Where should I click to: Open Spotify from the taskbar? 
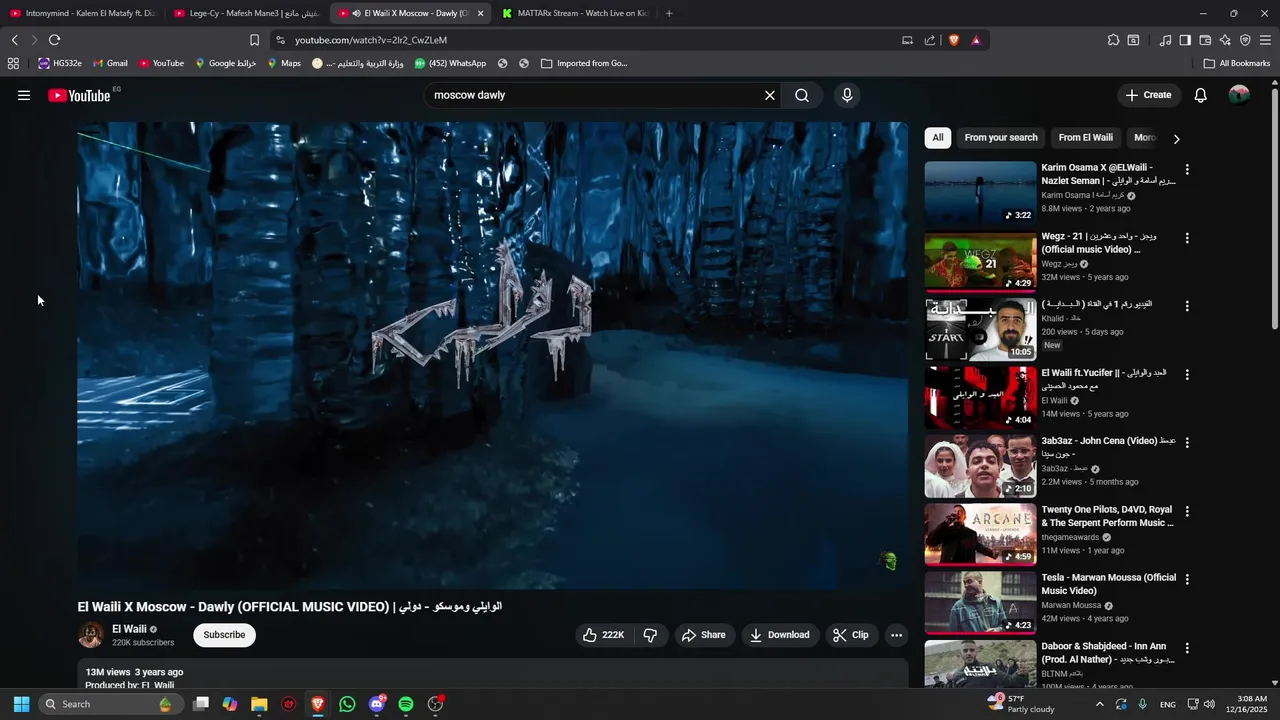tap(406, 704)
